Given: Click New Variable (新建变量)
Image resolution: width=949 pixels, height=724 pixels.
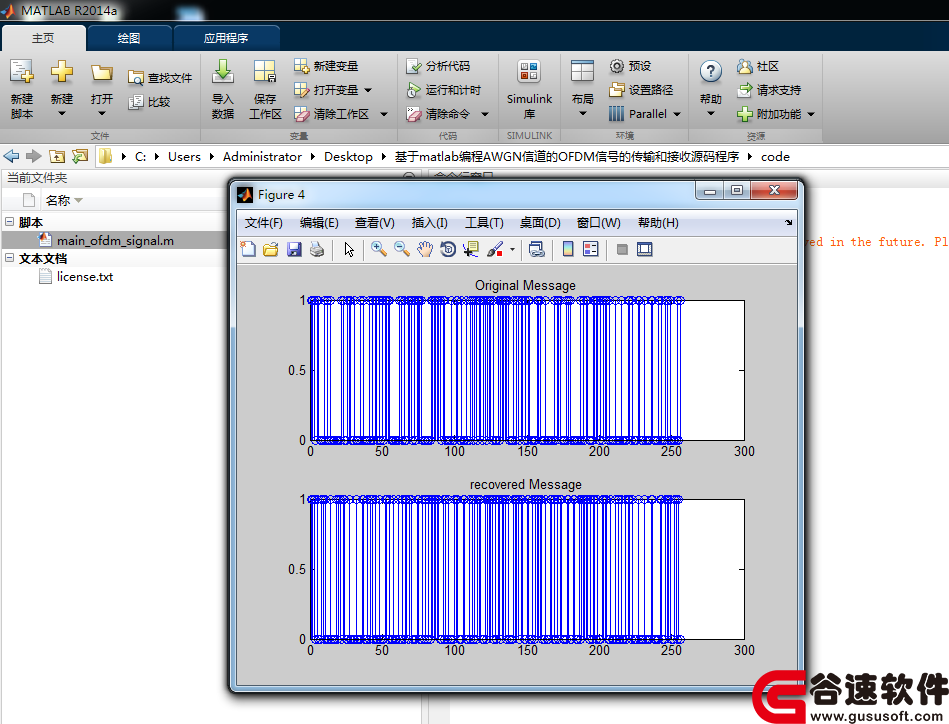Looking at the screenshot, I should pyautogui.click(x=326, y=65).
